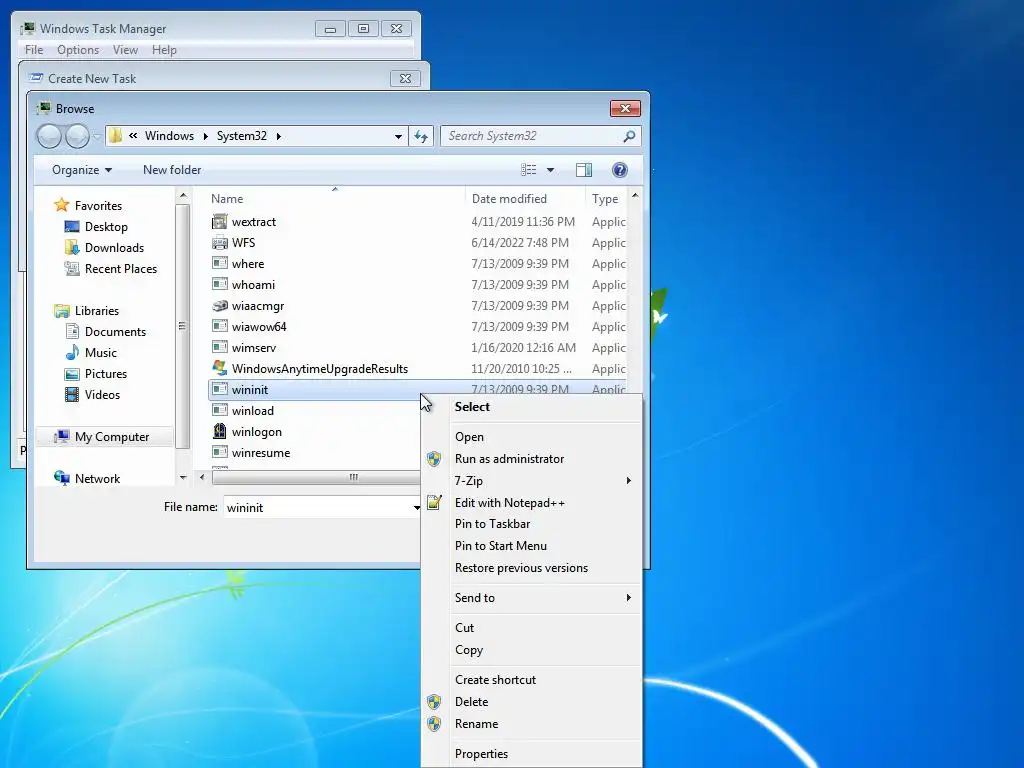Click the Pictures library icon
1024x768 pixels.
pos(72,374)
